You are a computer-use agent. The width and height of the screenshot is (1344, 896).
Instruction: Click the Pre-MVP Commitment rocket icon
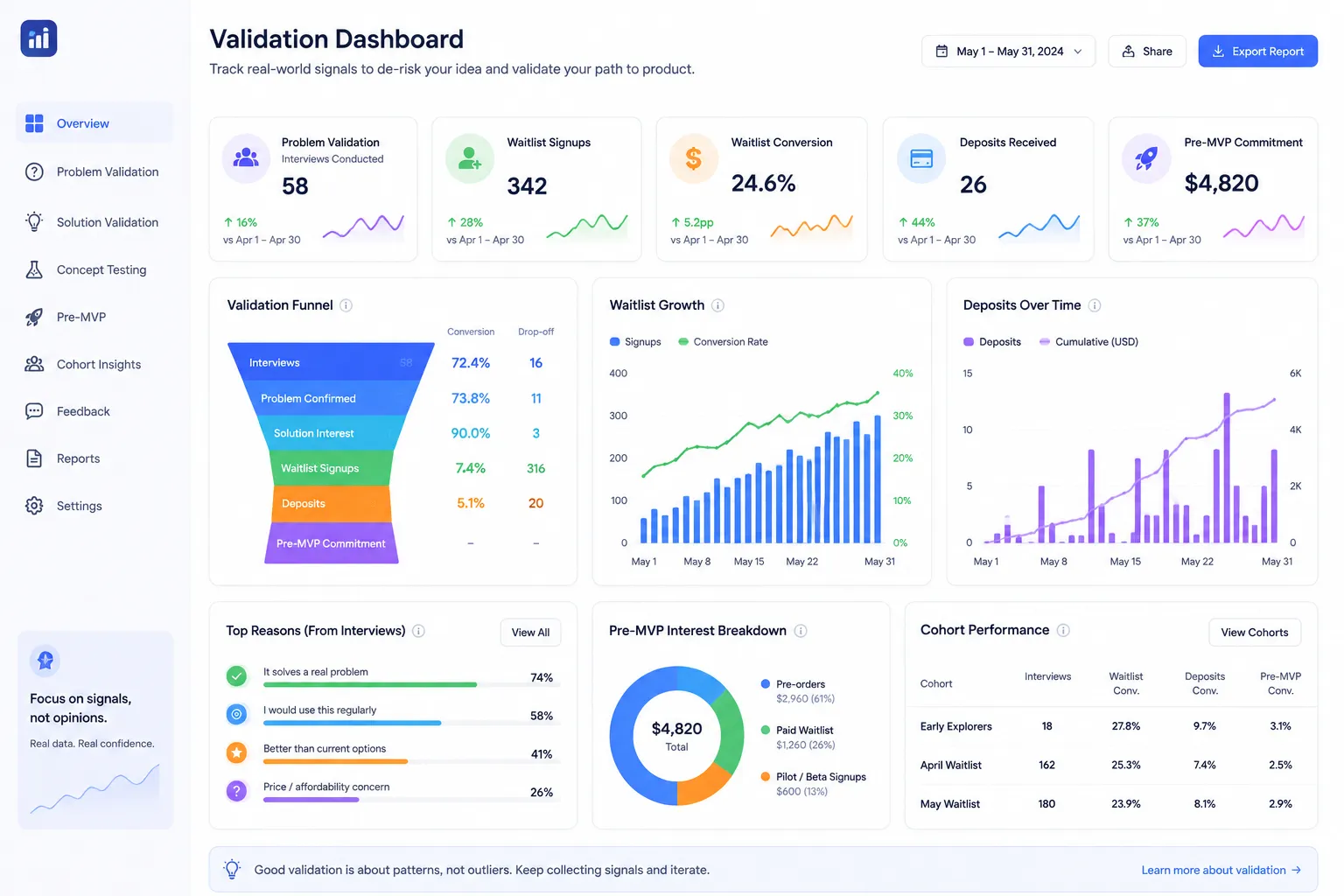1146,158
